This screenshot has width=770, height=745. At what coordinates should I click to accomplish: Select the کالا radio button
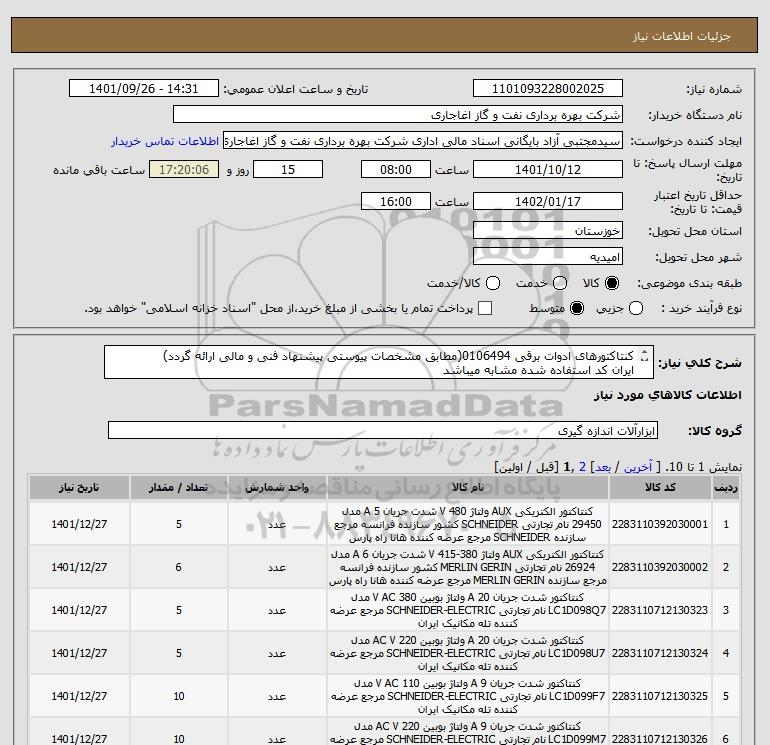click(612, 283)
